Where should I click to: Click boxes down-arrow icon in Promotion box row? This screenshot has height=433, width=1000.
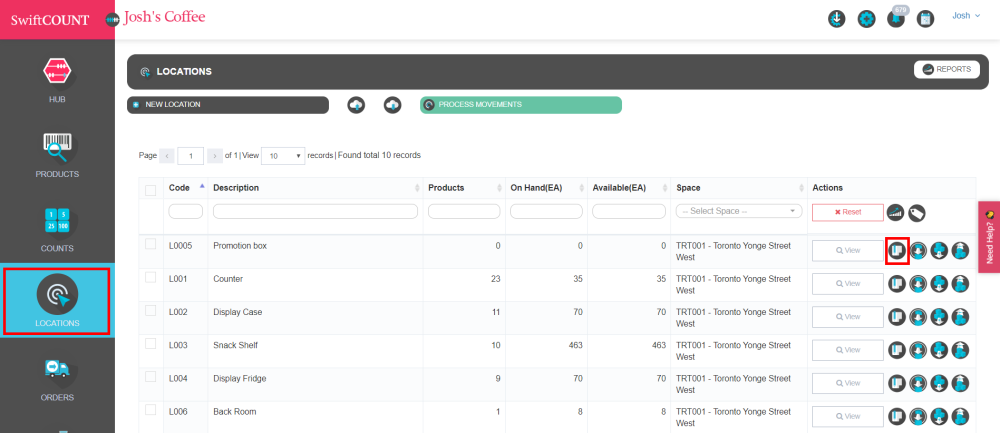point(939,251)
